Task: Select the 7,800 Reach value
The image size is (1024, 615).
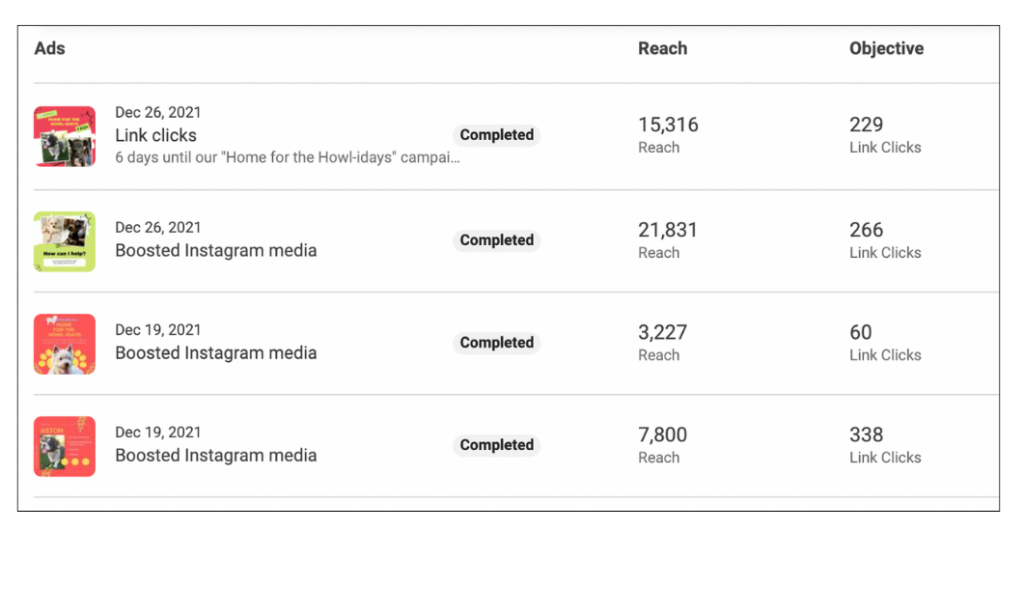Action: click(x=662, y=435)
